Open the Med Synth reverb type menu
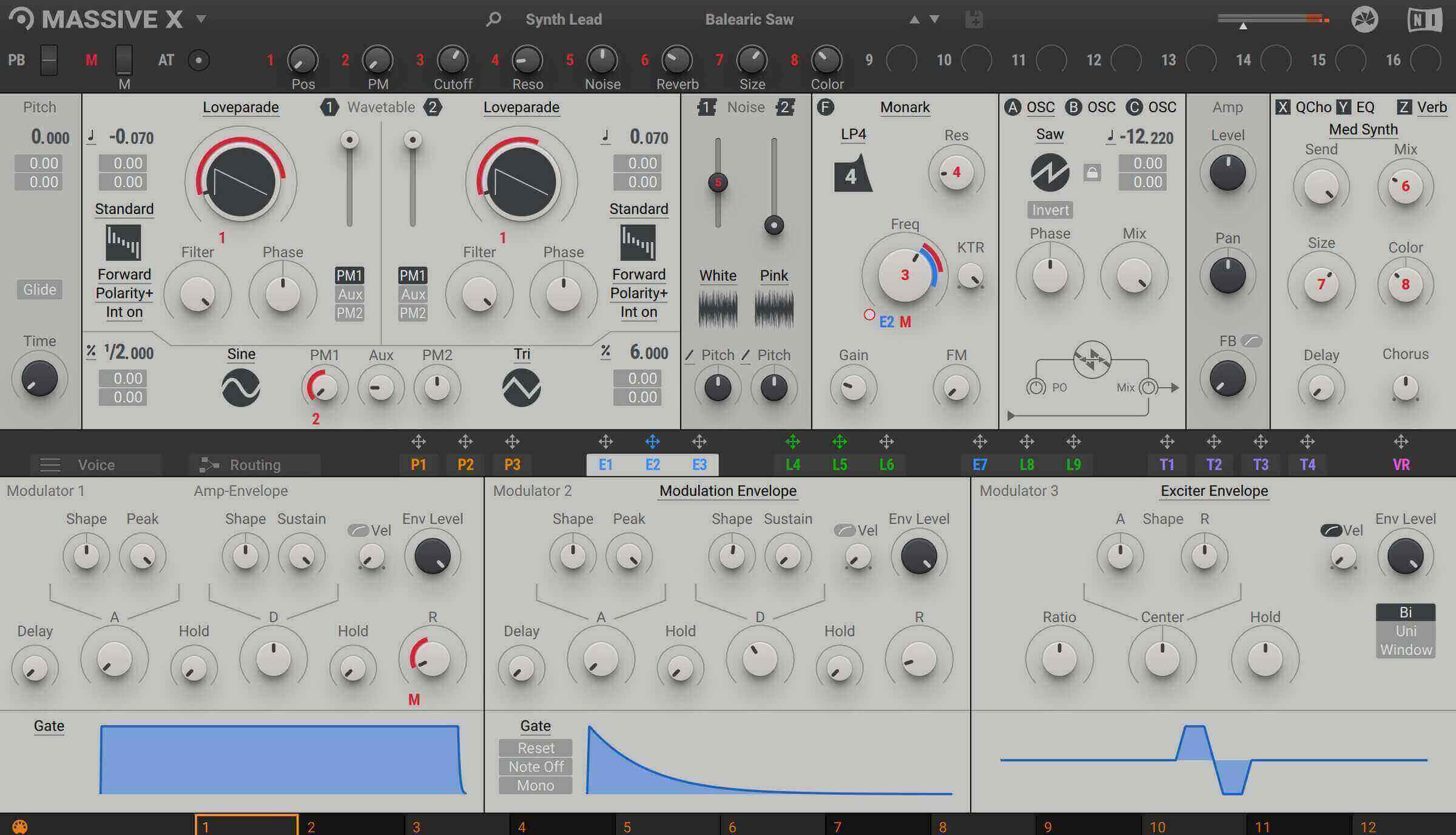This screenshot has width=1456, height=835. [x=1363, y=129]
